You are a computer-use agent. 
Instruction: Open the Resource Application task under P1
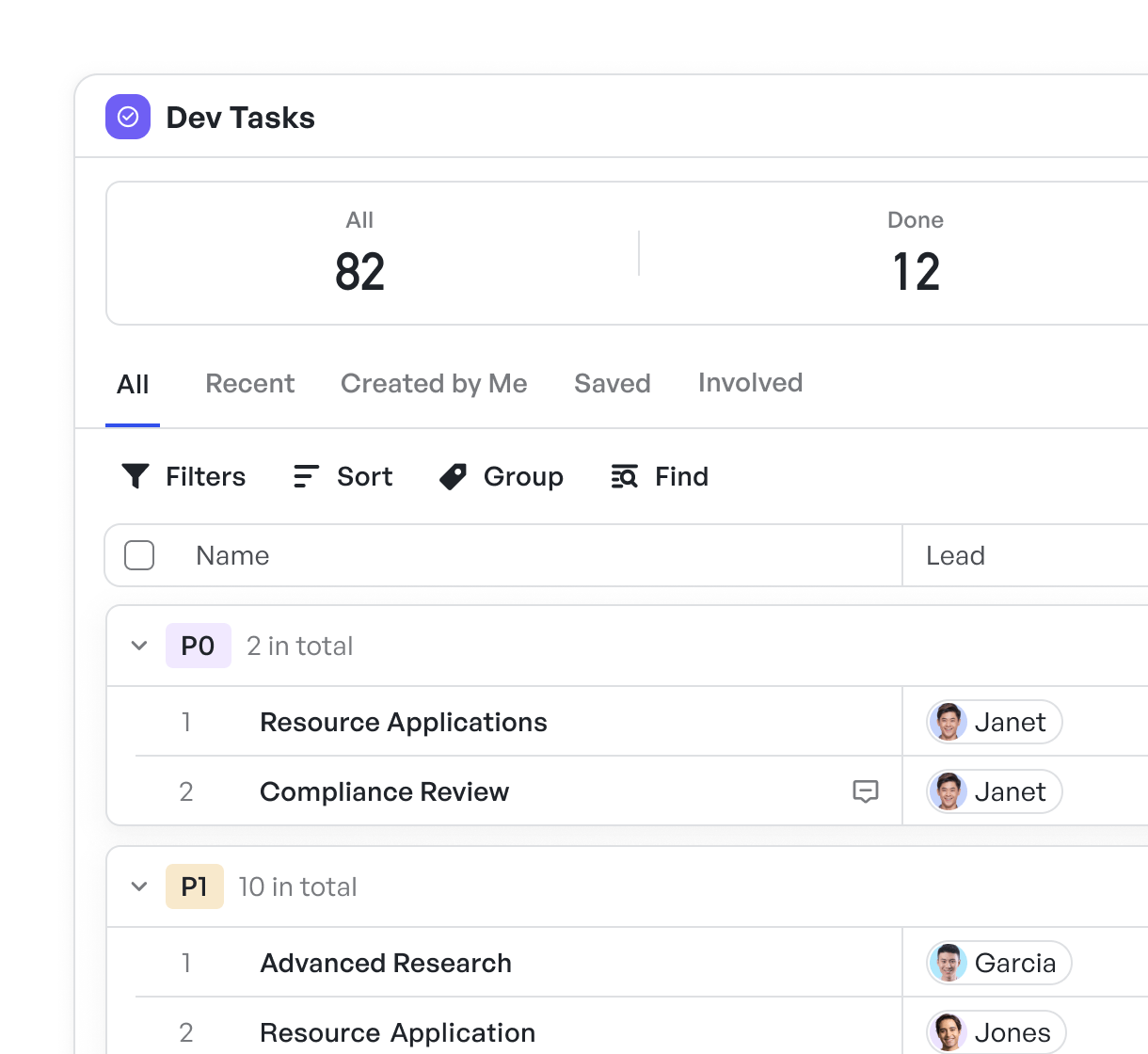click(397, 1032)
